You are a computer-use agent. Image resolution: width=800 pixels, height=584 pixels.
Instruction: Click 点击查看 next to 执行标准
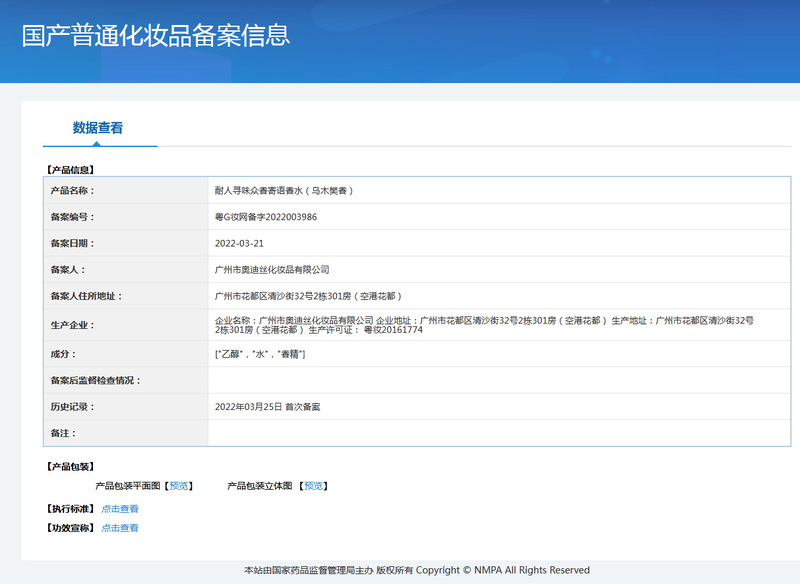(x=120, y=509)
